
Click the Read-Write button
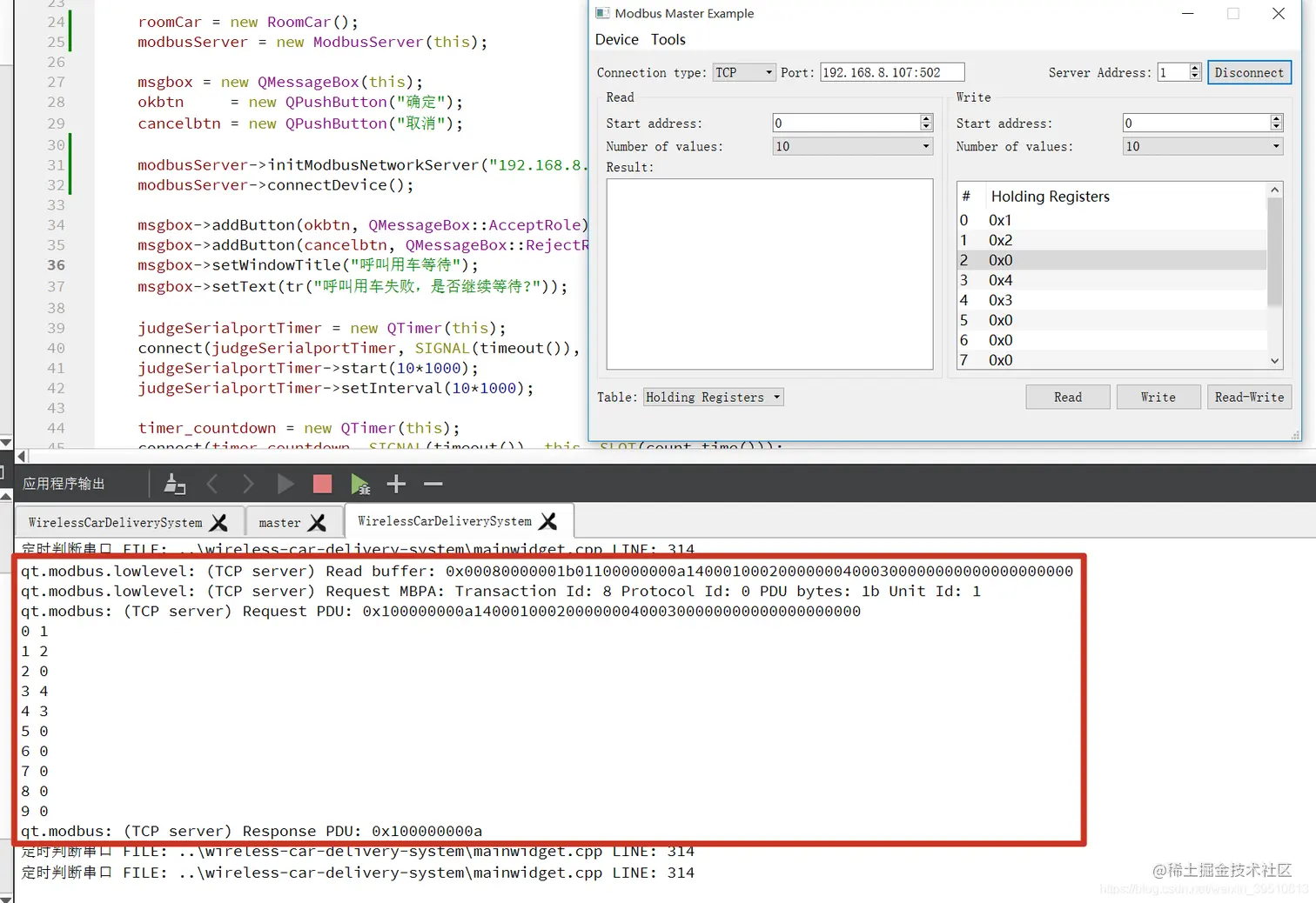point(1249,397)
